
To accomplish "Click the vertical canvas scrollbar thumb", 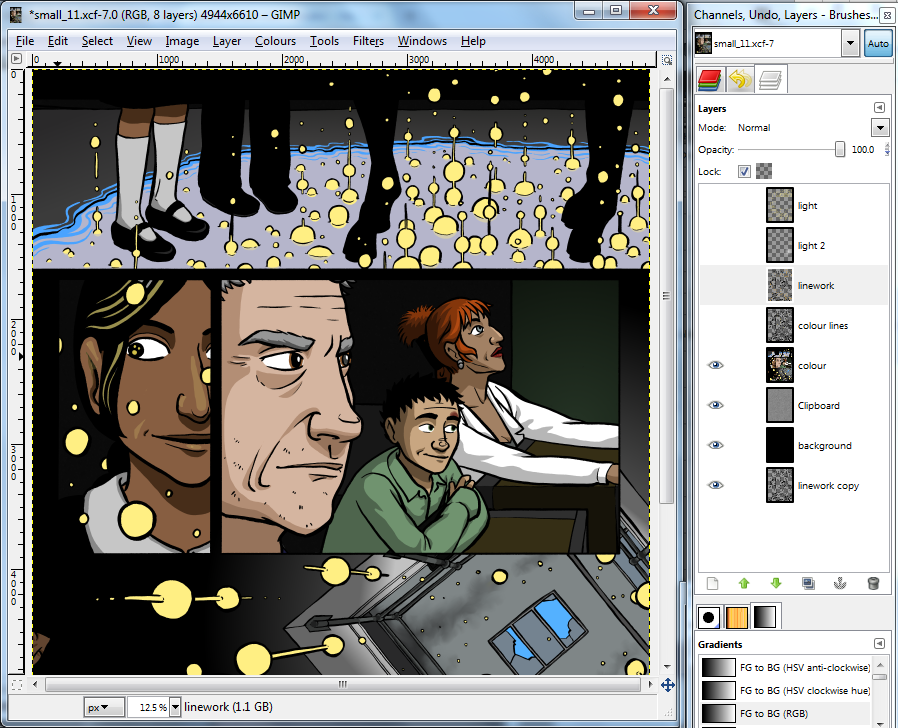I will 667,295.
